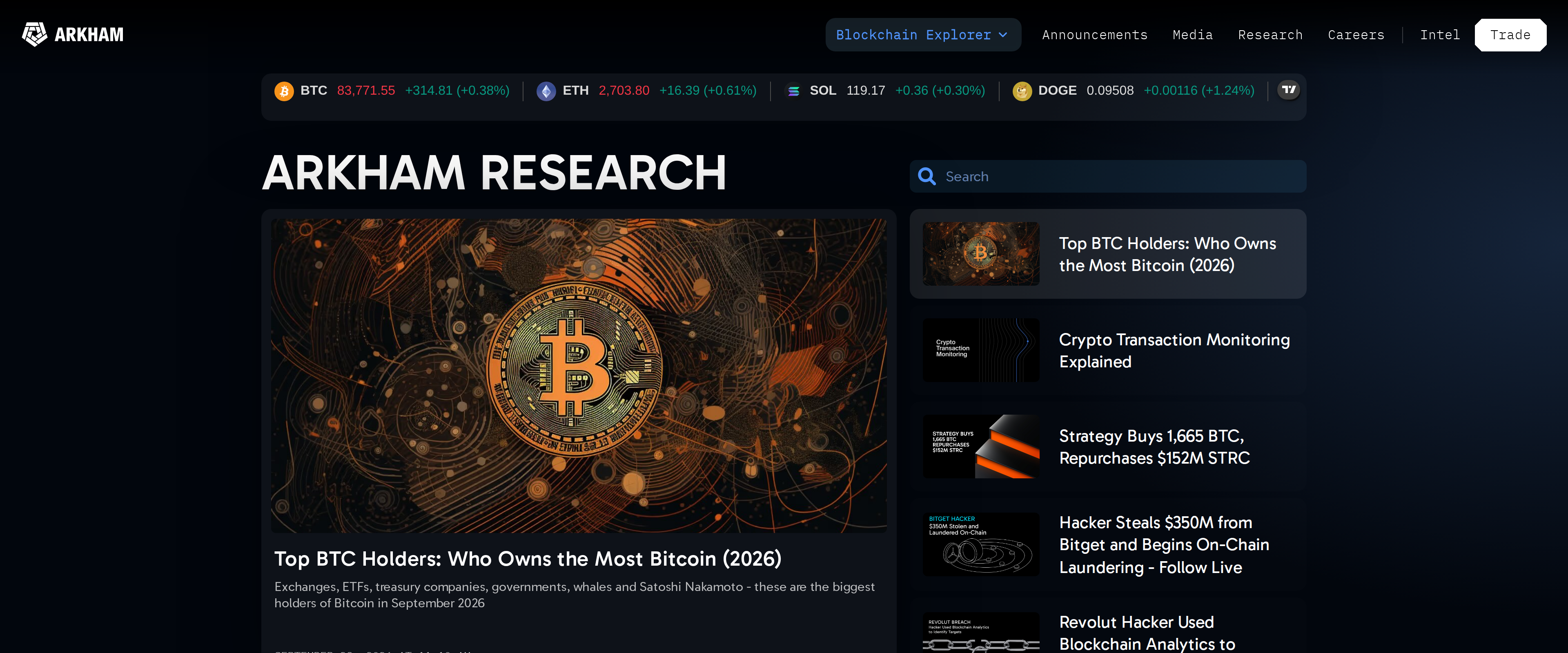
Task: Open the Careers page
Action: (x=1356, y=35)
